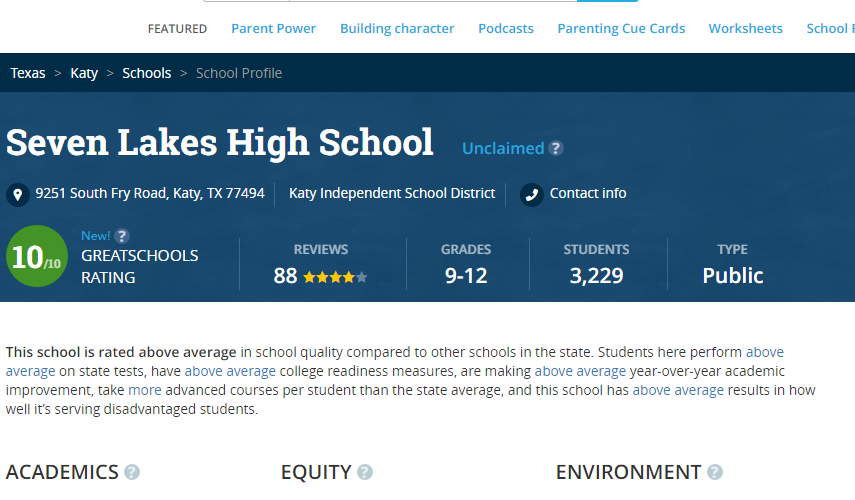Navigate to Katy in the breadcrumb
The height and width of the screenshot is (500, 855).
[x=84, y=73]
